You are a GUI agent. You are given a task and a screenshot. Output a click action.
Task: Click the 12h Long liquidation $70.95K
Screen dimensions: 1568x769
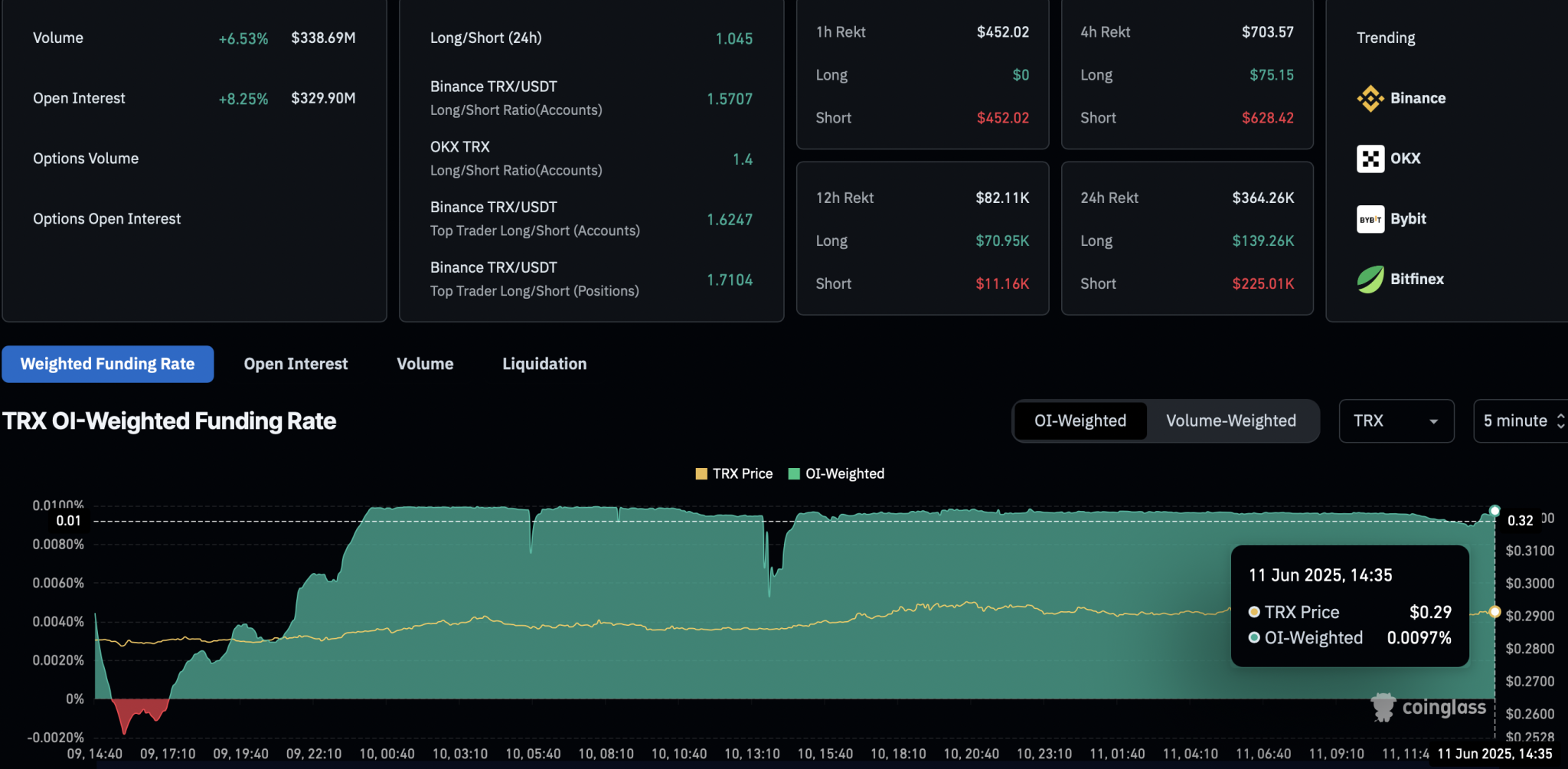(1002, 241)
